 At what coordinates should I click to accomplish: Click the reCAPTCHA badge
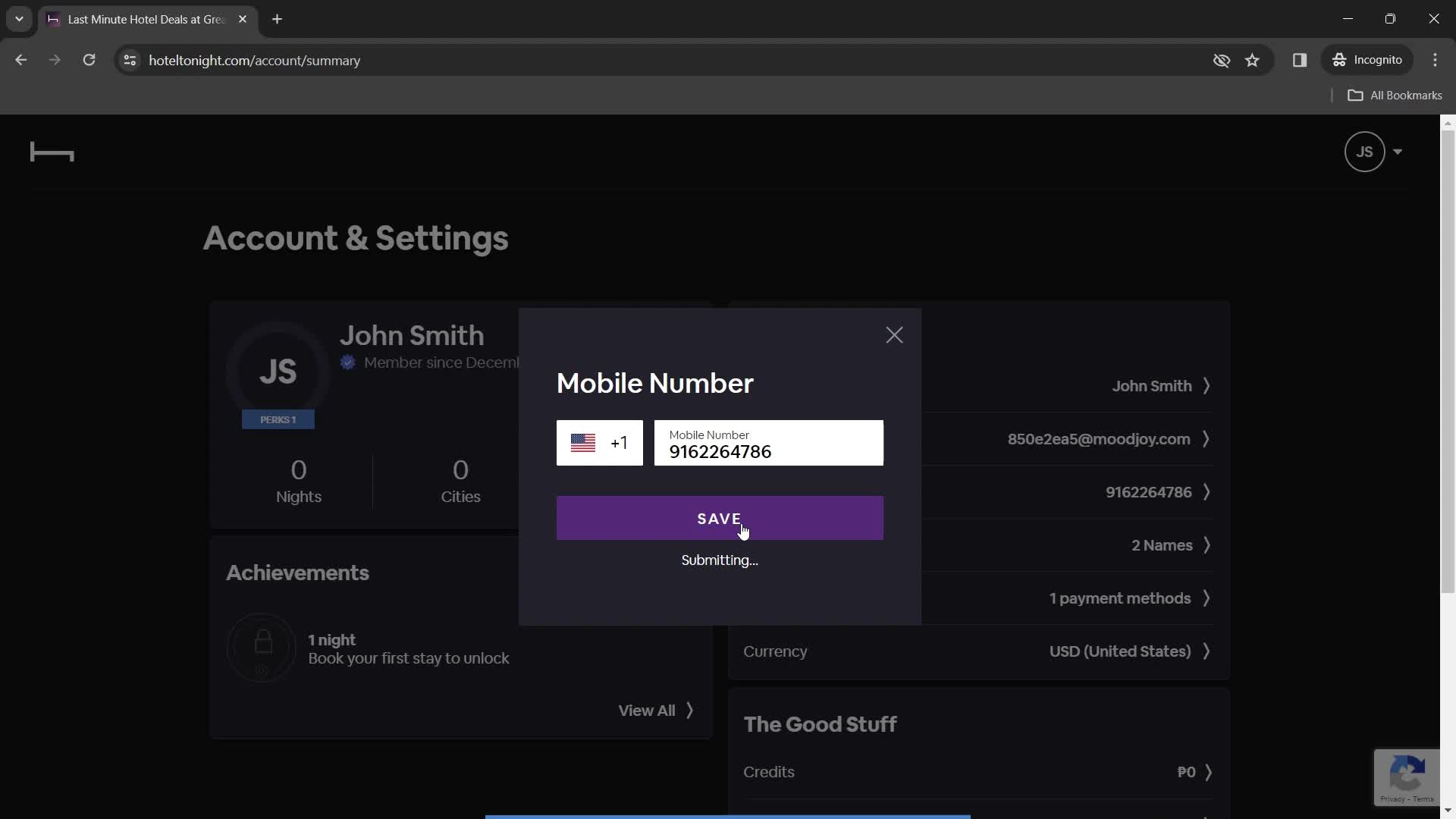pyautogui.click(x=1407, y=777)
